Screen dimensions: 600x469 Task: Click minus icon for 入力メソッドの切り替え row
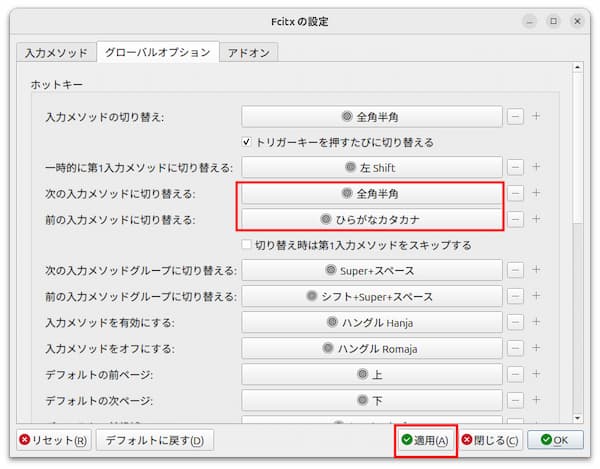coord(515,116)
